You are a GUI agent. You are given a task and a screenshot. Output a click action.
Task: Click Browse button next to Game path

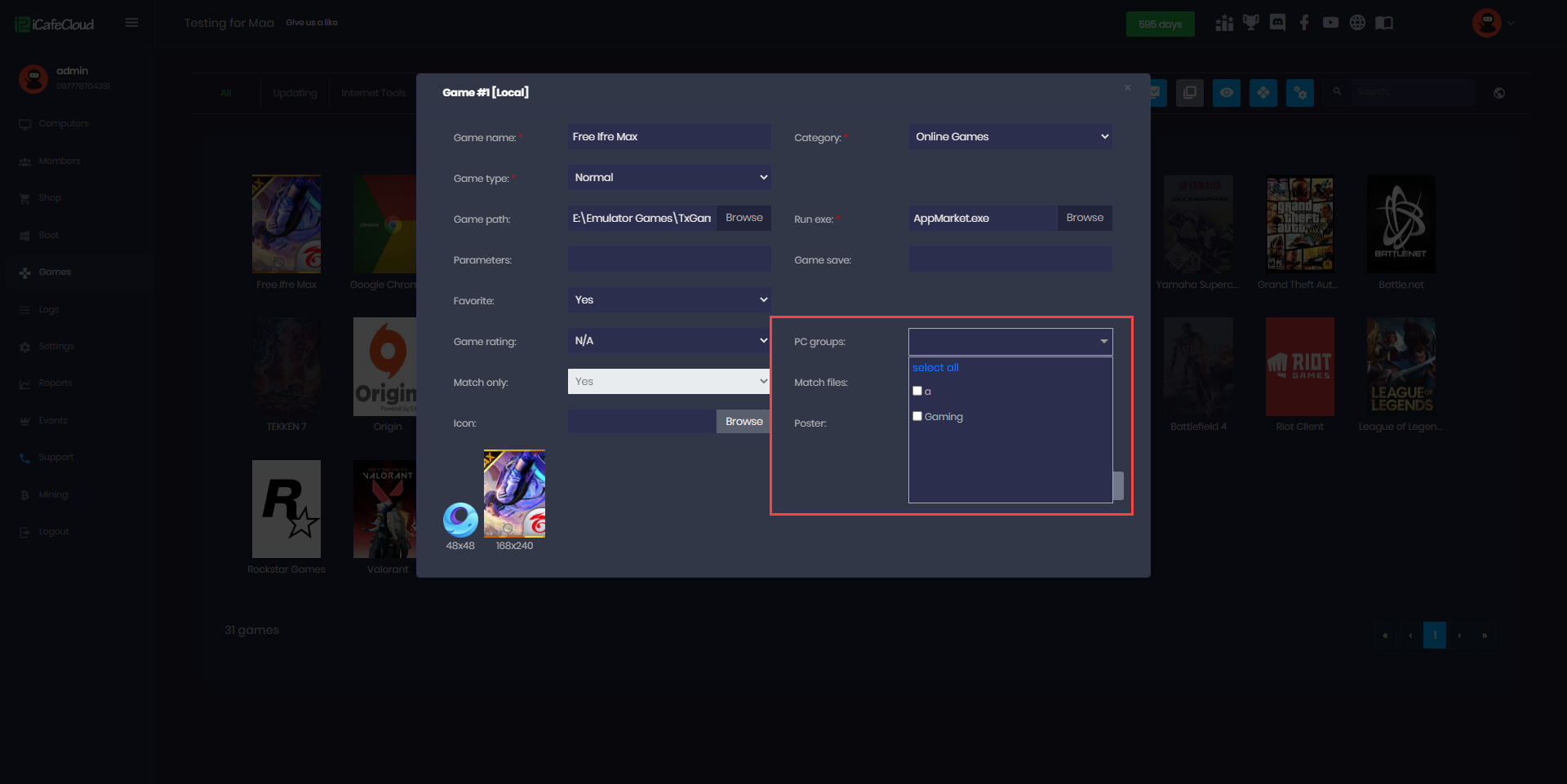tap(744, 218)
